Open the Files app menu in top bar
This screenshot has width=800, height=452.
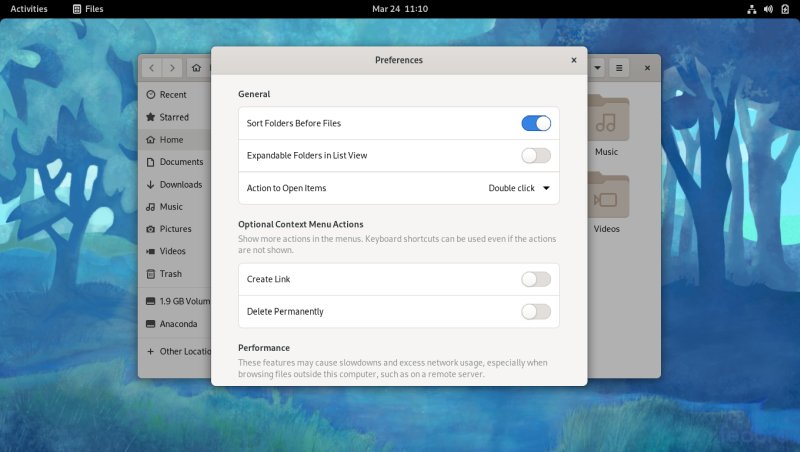(88, 9)
